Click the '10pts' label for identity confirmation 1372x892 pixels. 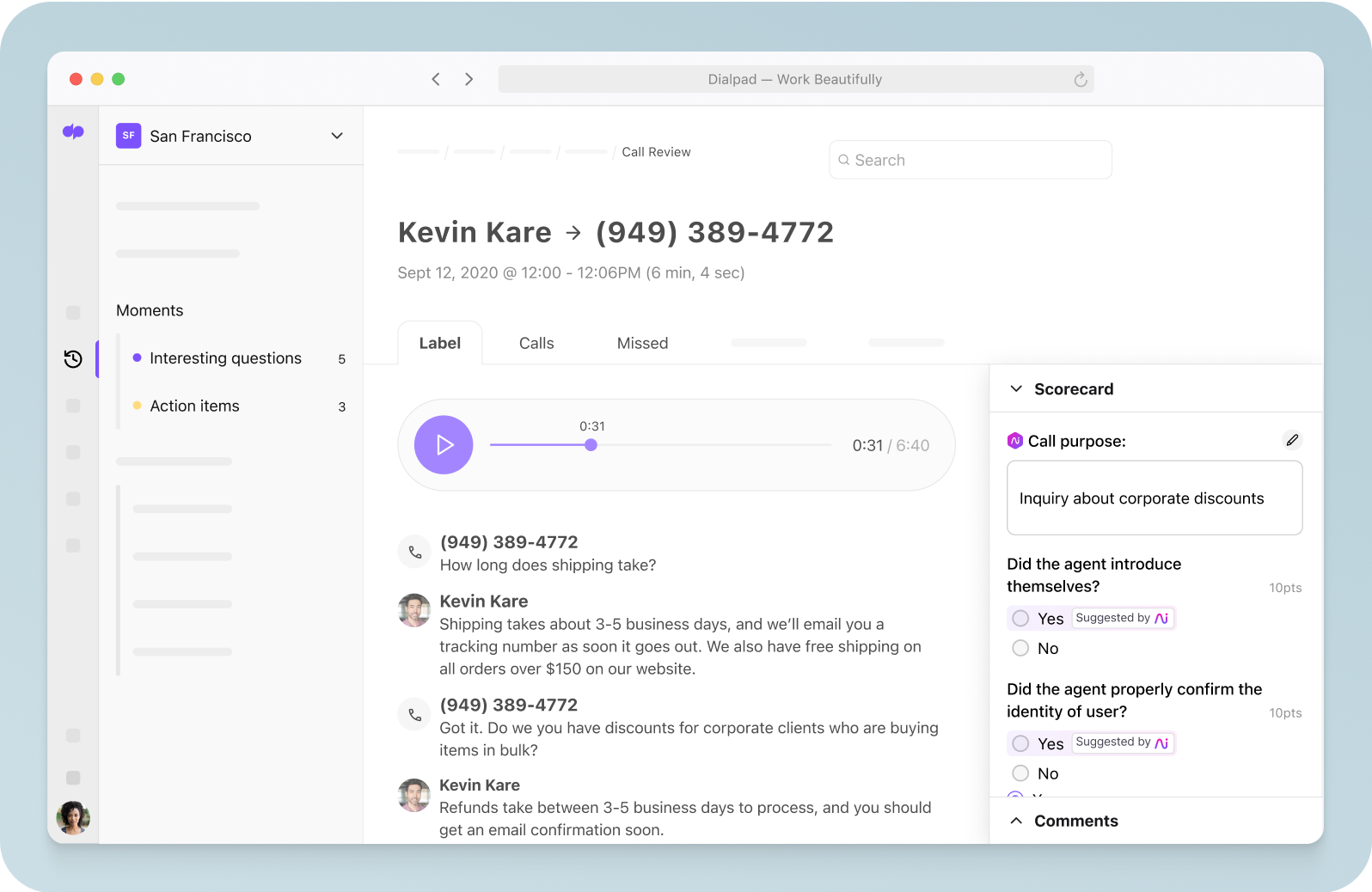click(x=1285, y=713)
